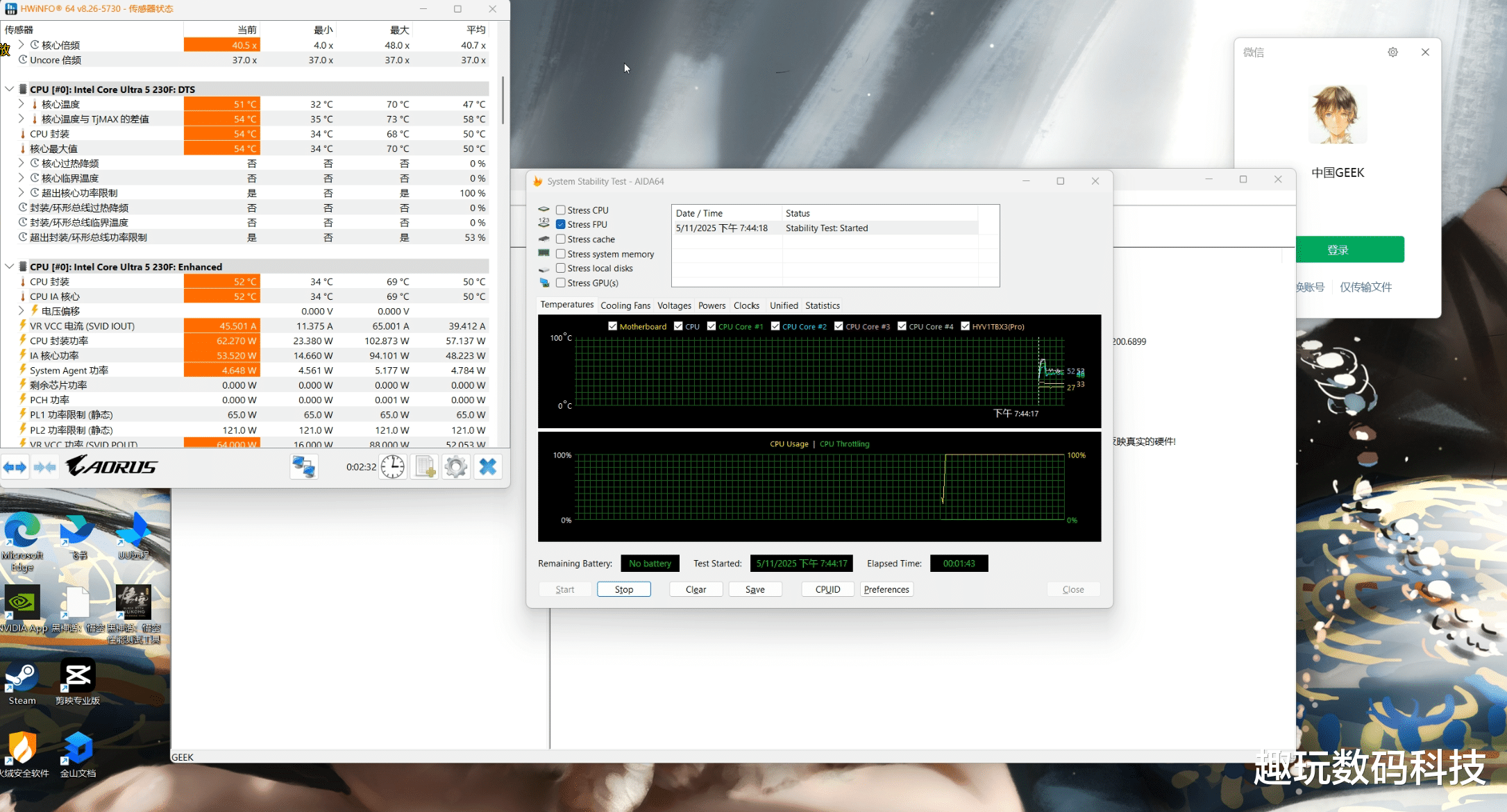This screenshot has width=1507, height=812.
Task: Enable the Stress CPU checkbox
Action: coord(561,210)
